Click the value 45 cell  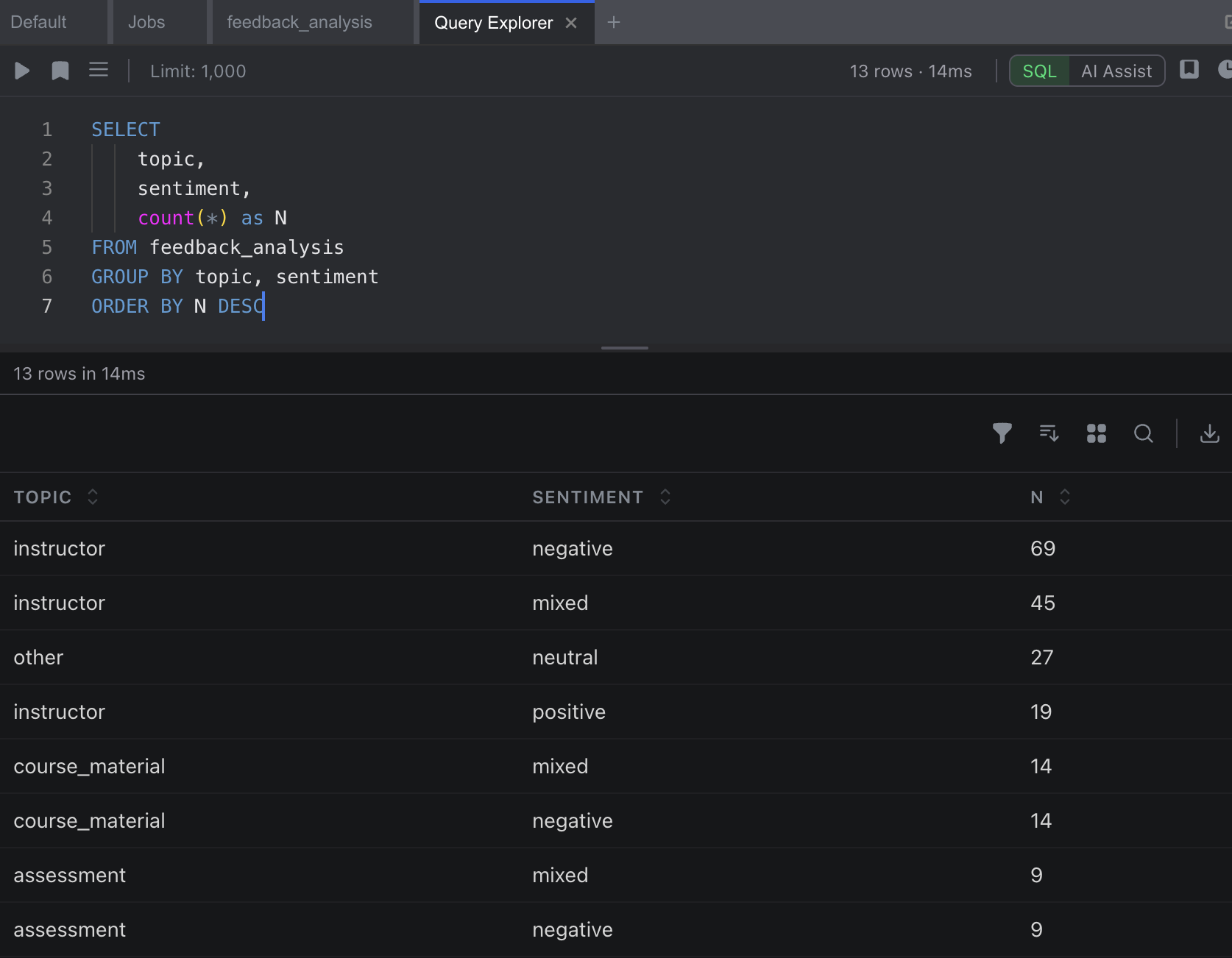(x=1043, y=603)
